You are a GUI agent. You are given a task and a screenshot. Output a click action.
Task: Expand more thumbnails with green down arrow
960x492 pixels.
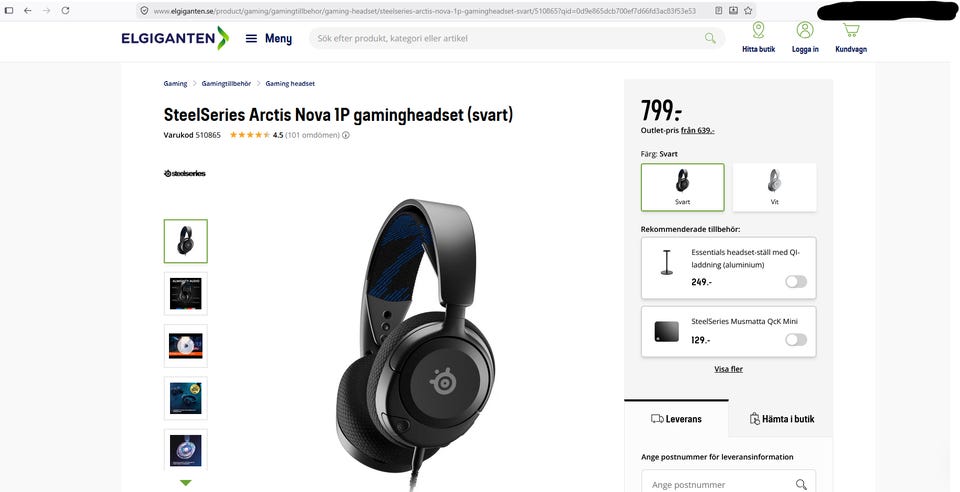coord(186,483)
